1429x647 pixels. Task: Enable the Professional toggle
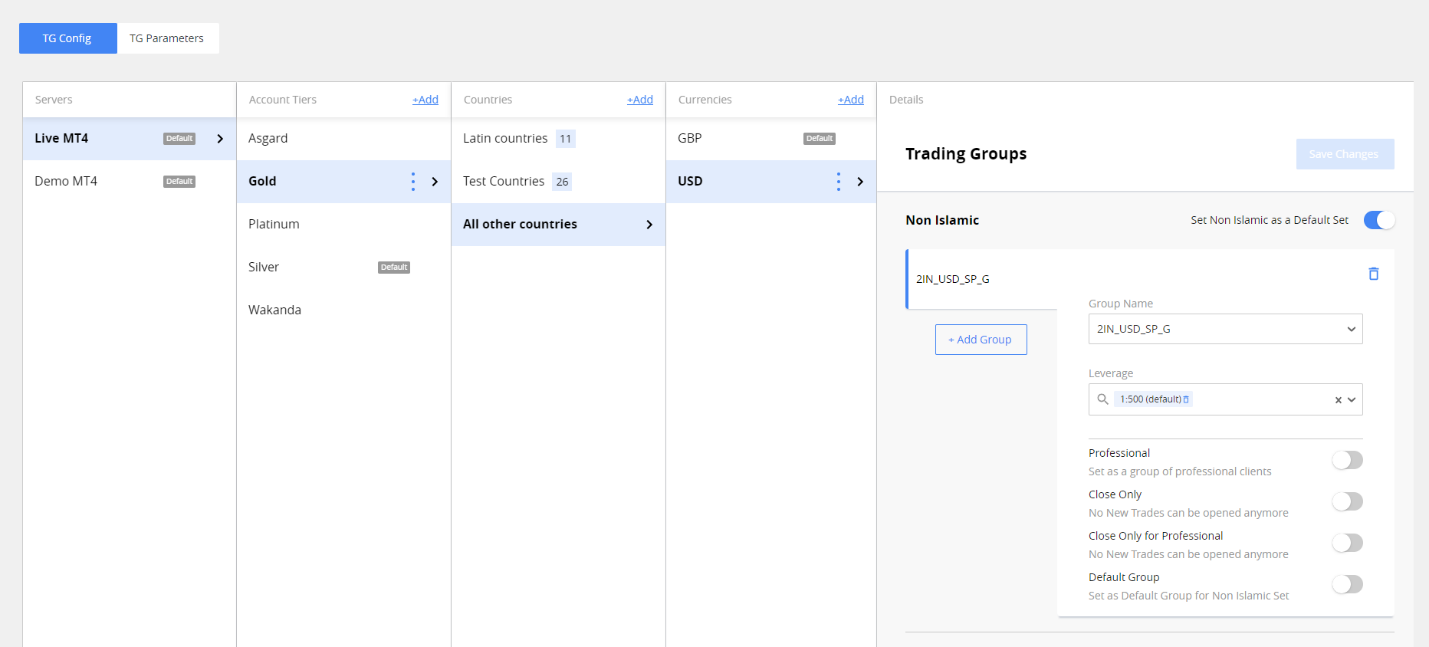pyautogui.click(x=1347, y=460)
